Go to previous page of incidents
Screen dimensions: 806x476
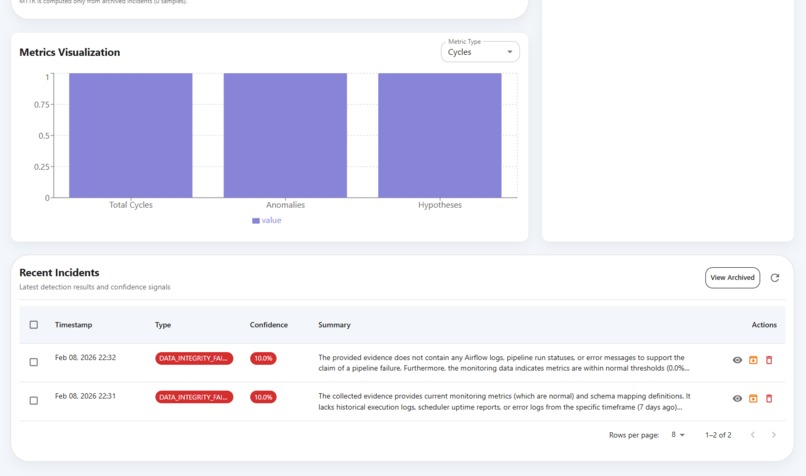coord(753,435)
